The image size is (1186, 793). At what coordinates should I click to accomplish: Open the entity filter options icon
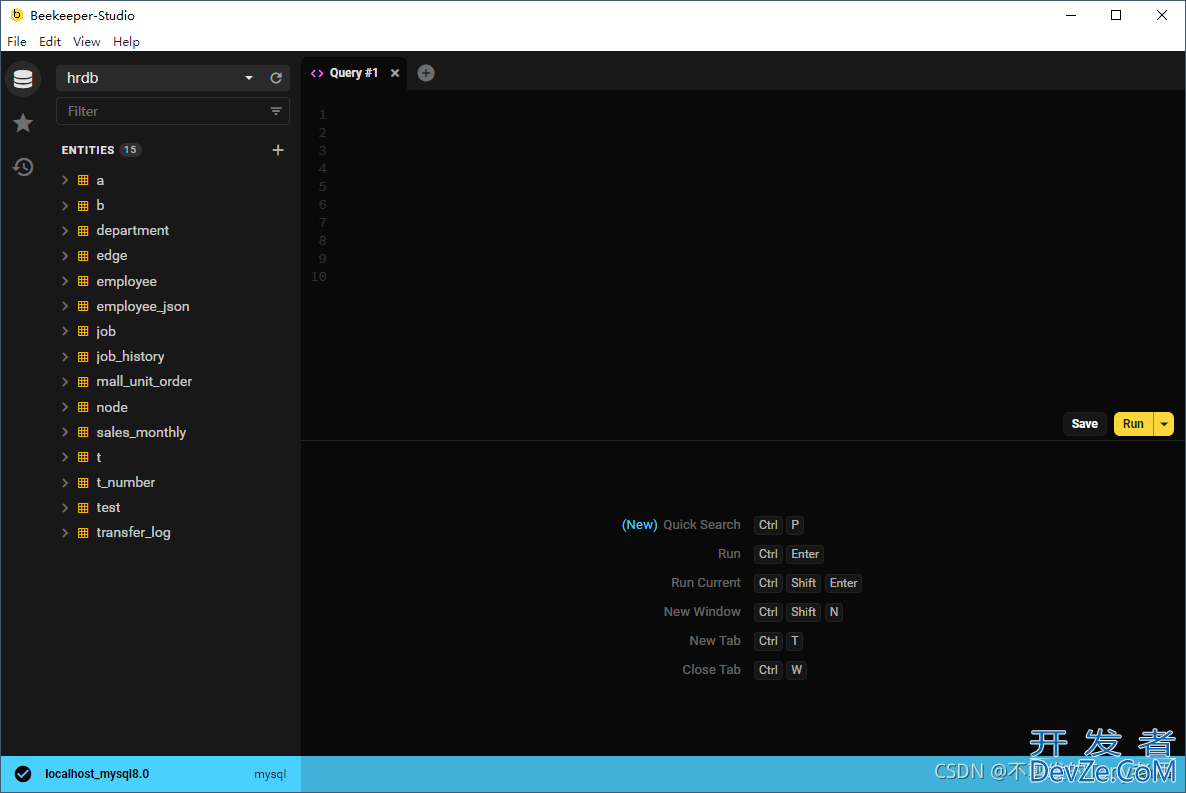click(x=276, y=111)
